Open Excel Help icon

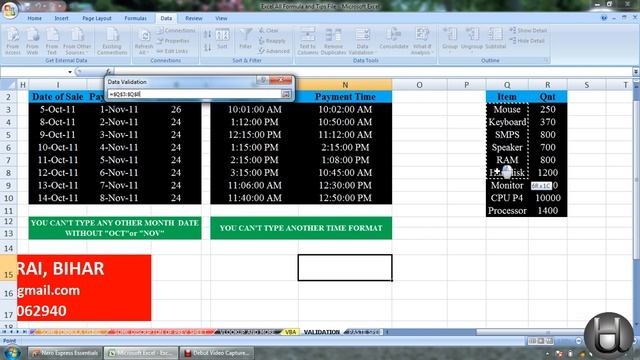[x=604, y=18]
